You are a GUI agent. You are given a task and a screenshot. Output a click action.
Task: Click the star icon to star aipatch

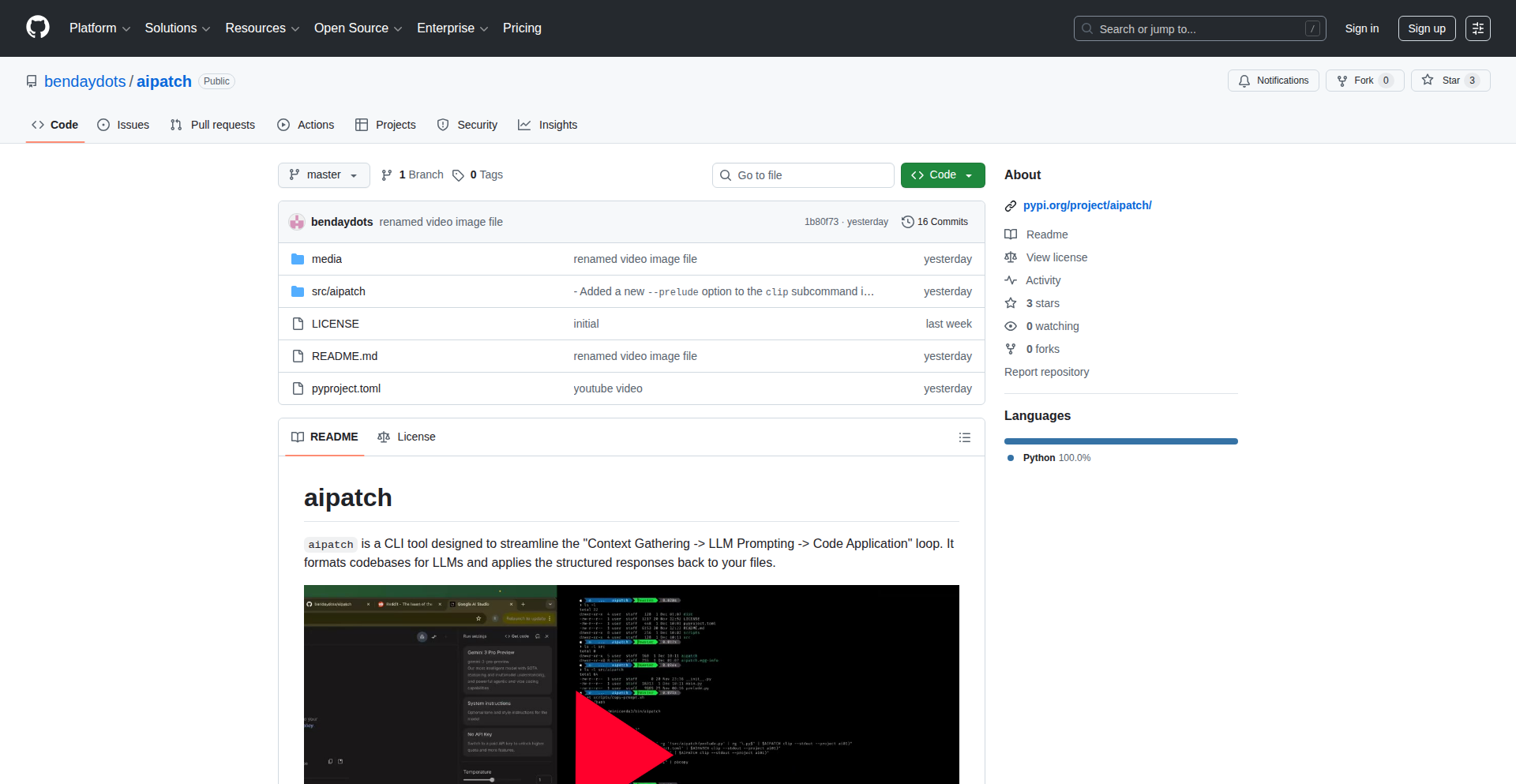[1428, 81]
